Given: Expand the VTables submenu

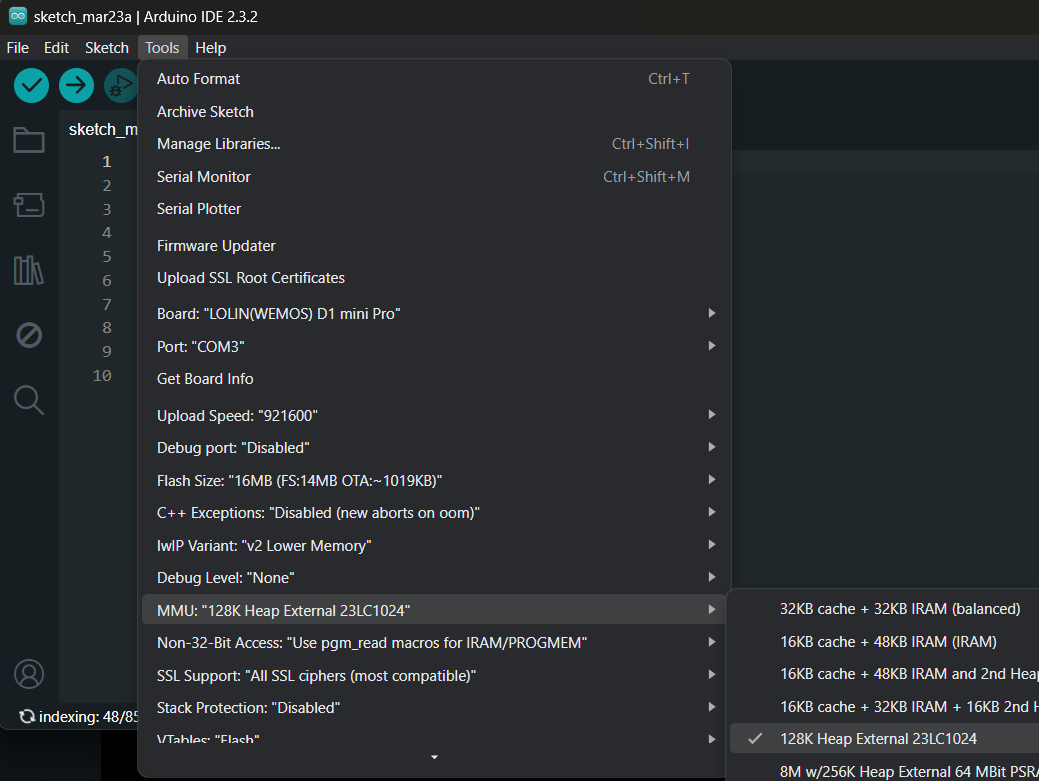Looking at the screenshot, I should (434, 738).
